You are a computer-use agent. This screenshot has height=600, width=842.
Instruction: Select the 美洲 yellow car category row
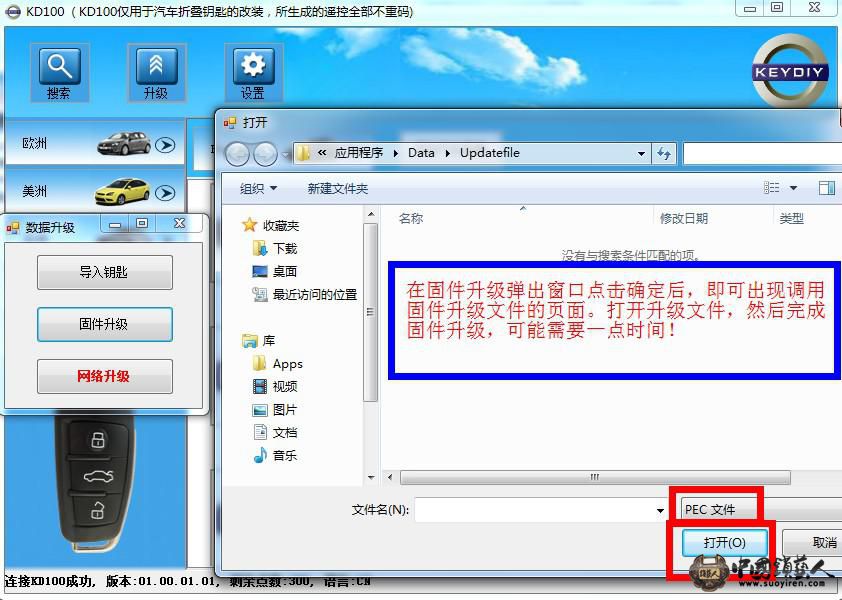coord(95,191)
